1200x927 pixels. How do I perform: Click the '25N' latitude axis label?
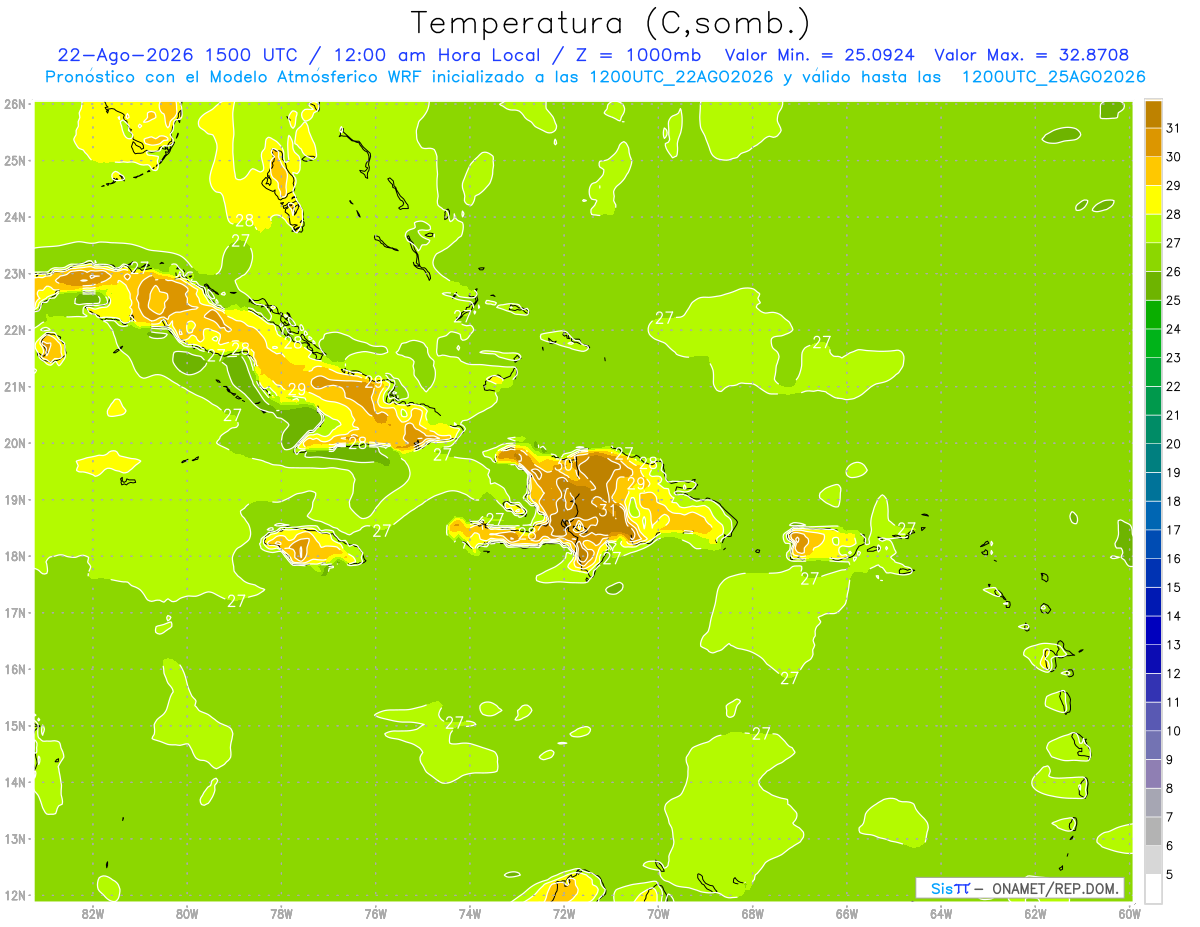pos(16,160)
